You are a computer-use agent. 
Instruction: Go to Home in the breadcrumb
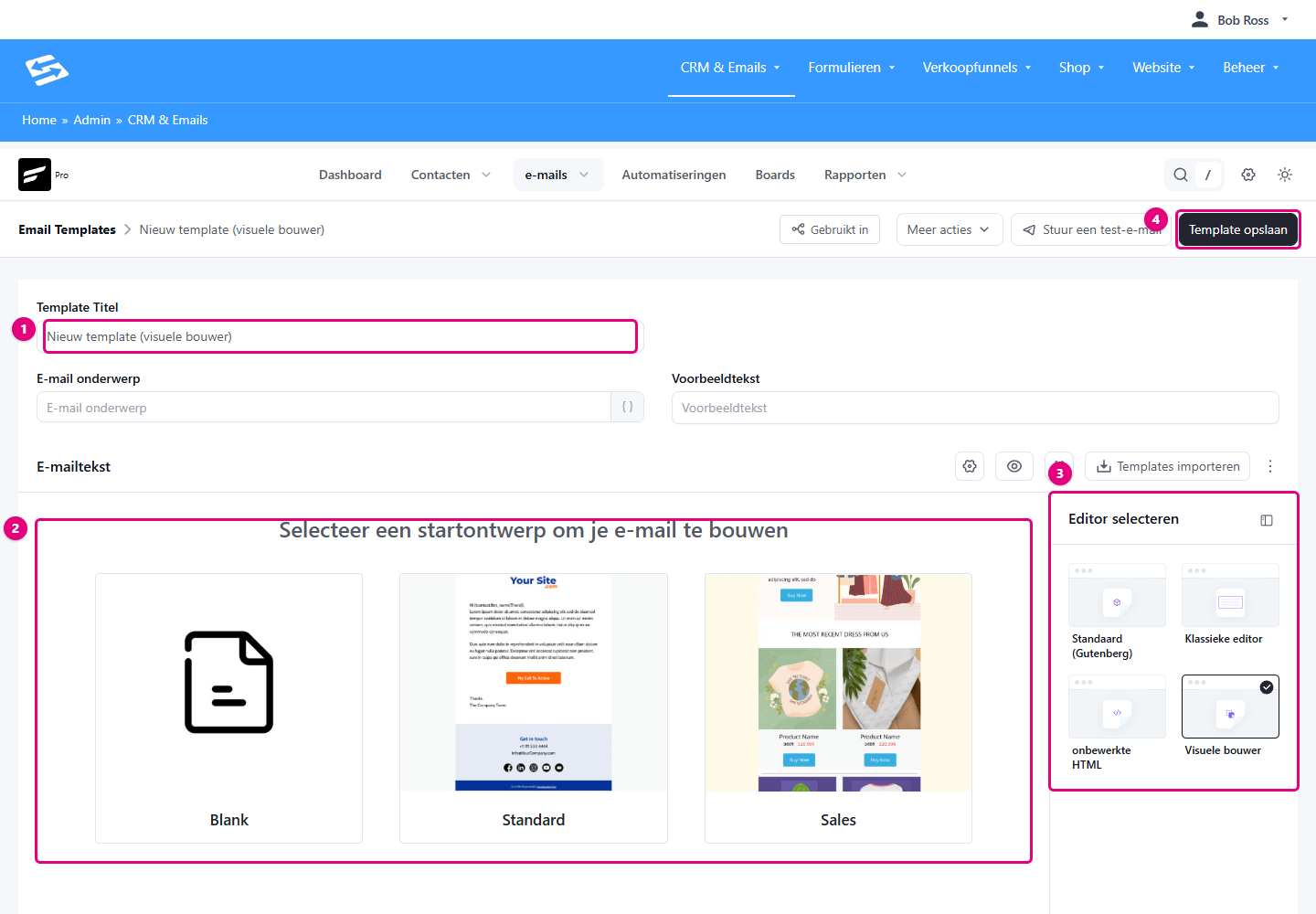click(x=39, y=120)
